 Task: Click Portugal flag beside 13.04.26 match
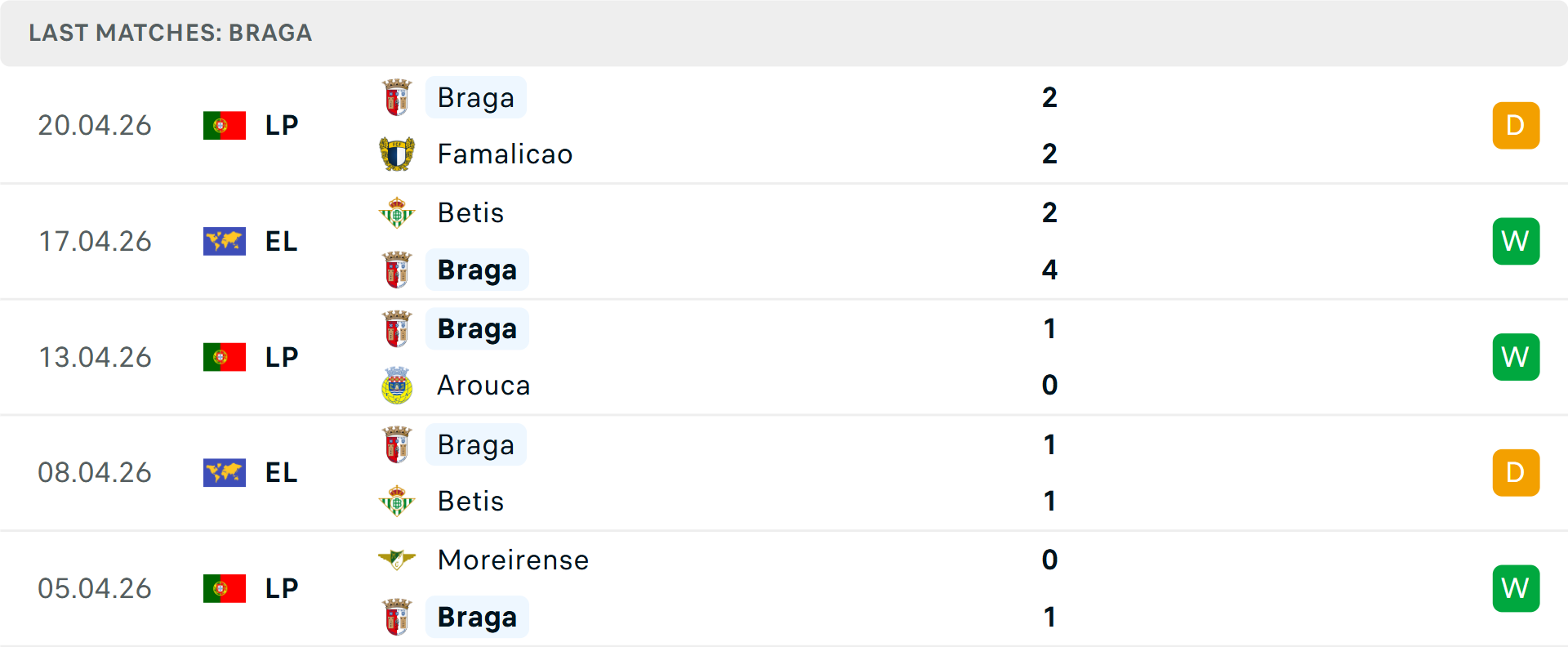[x=225, y=357]
